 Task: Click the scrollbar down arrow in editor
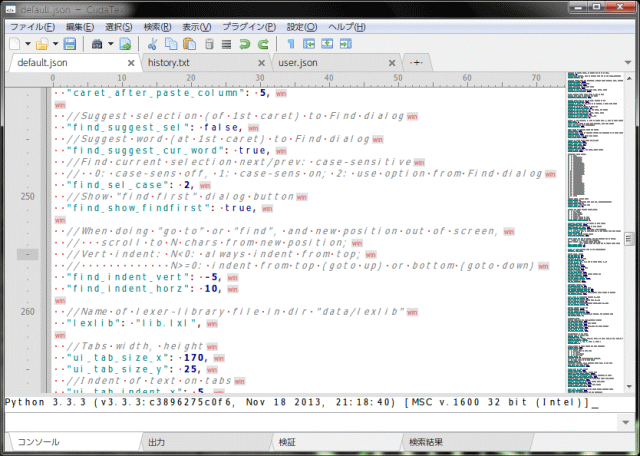point(629,387)
